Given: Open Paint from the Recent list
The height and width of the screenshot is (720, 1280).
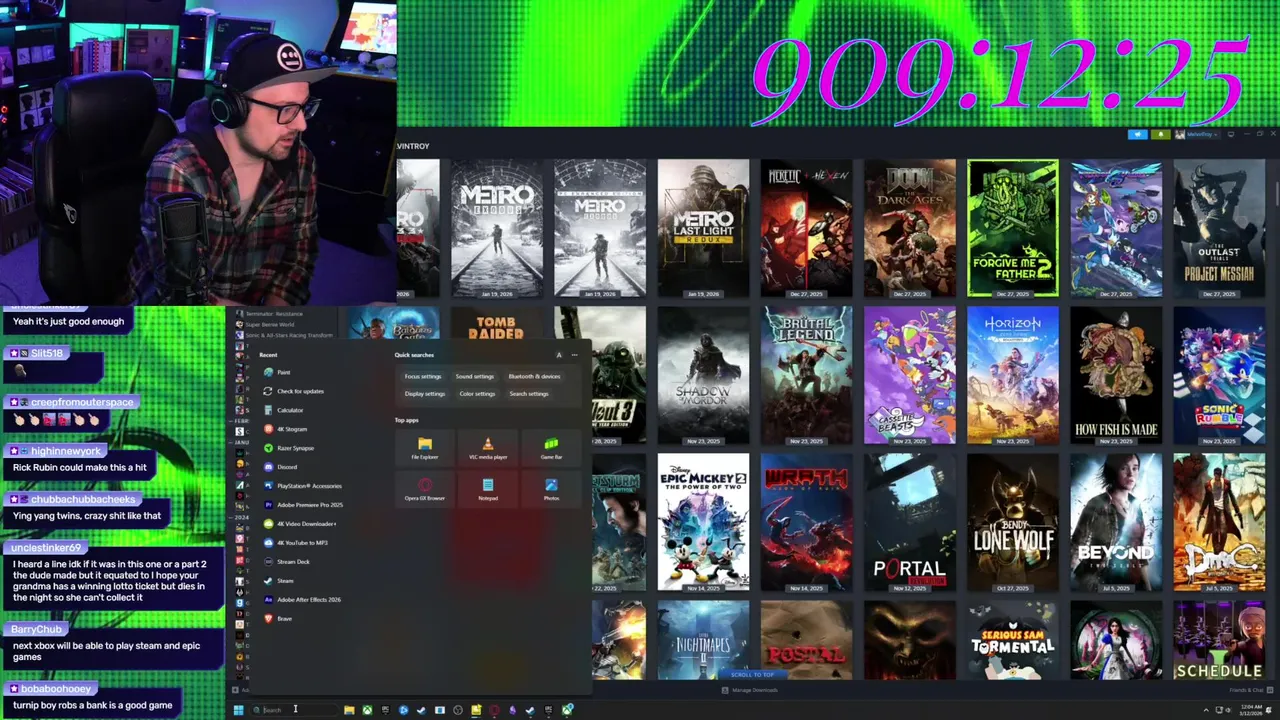Looking at the screenshot, I should click(x=277, y=372).
